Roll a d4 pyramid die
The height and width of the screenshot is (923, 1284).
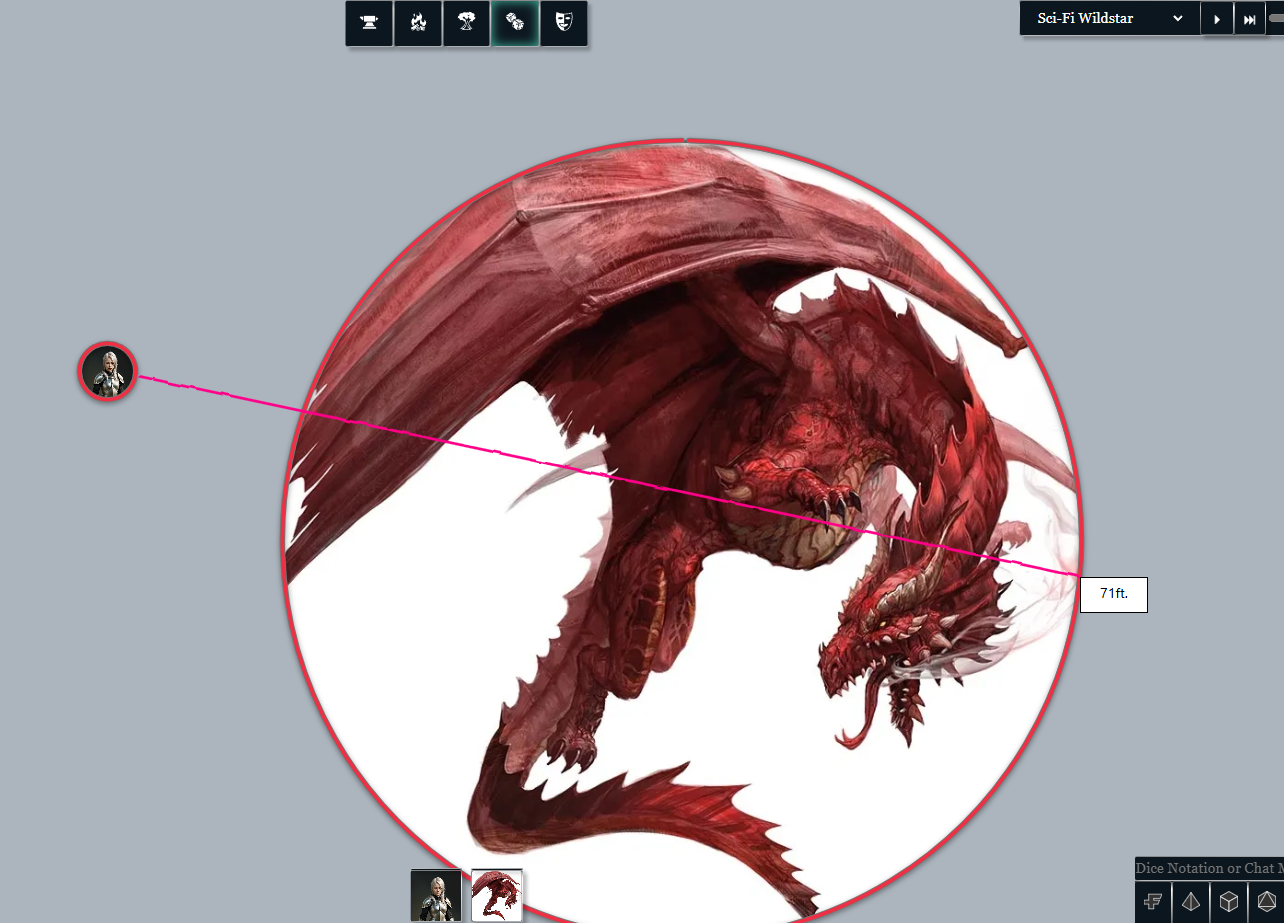point(1191,902)
